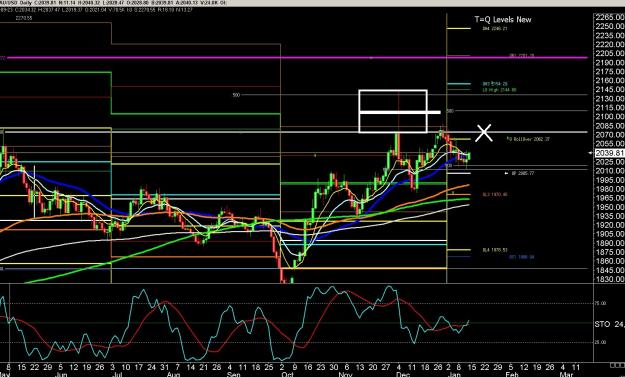Click the pivot level label reading 2005.77
Screen dimensions: 625x377
[x=523, y=173]
